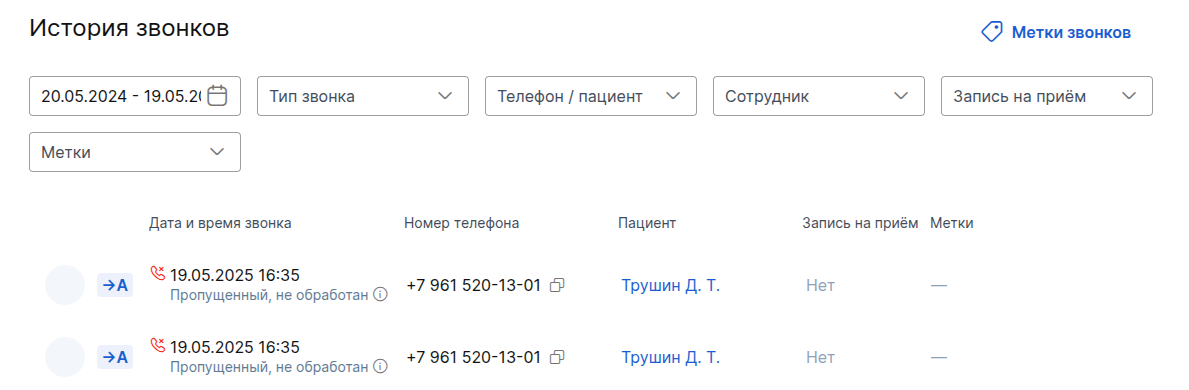Screen dimensions: 1189x390
Task: Click missed call icon in second row
Action: pyautogui.click(x=158, y=344)
